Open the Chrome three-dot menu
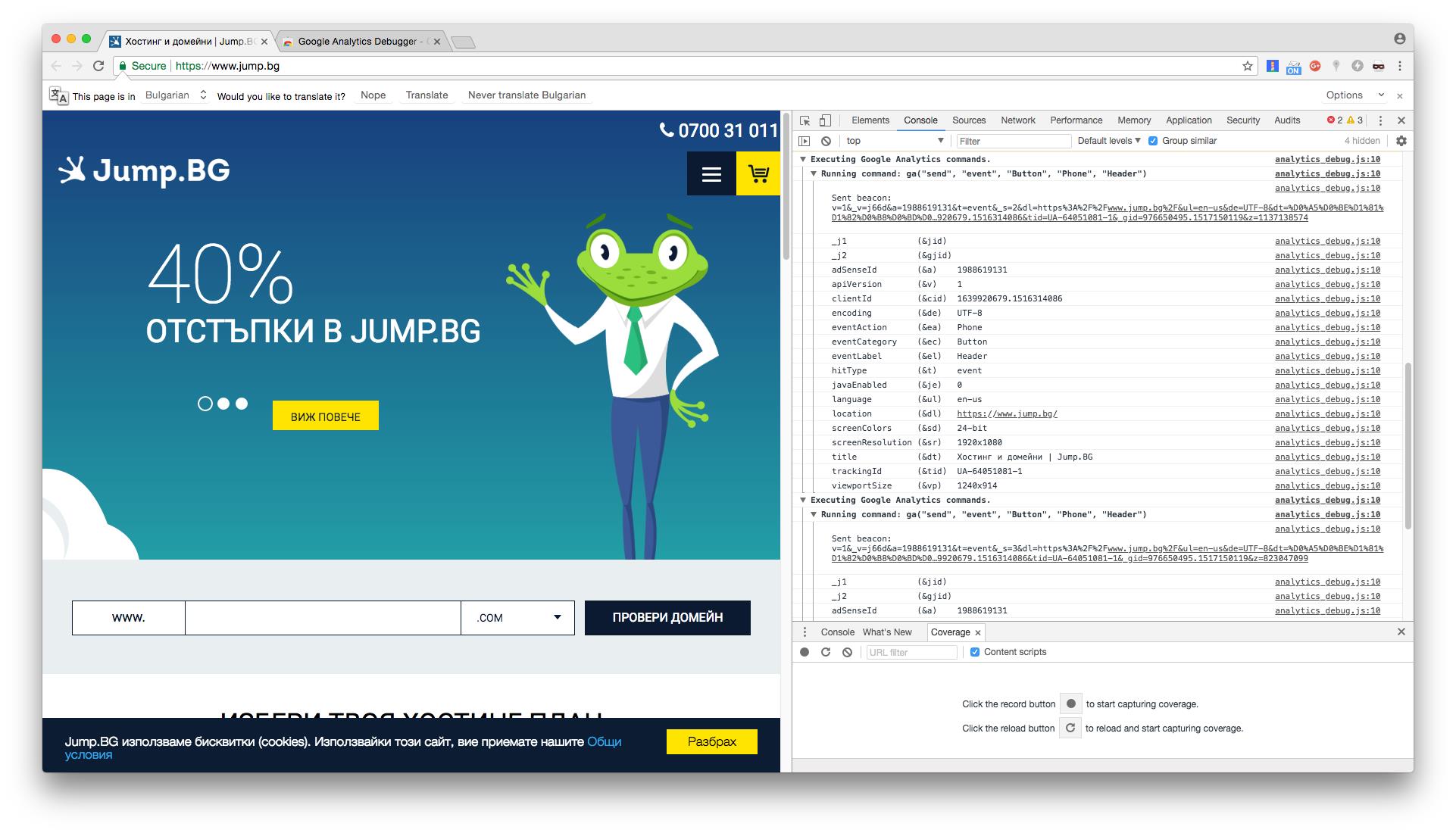 (1400, 66)
